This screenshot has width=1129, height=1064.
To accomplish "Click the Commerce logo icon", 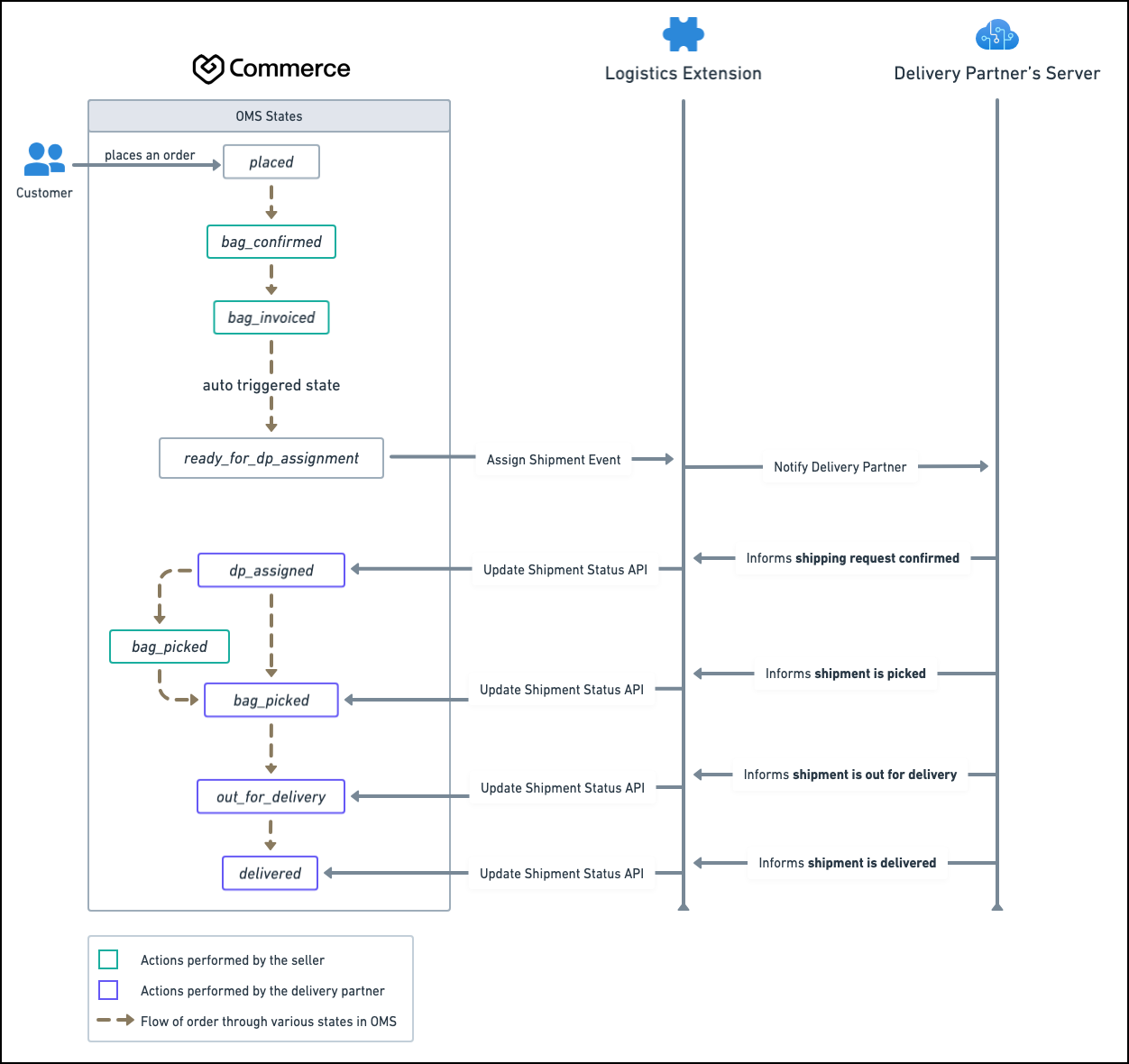I will tap(208, 69).
